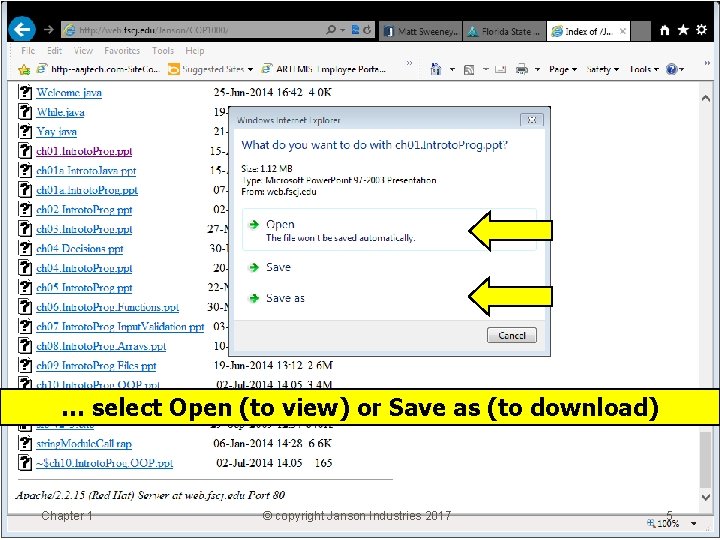Click the zoom magnifier icon in status bar

coord(651,523)
